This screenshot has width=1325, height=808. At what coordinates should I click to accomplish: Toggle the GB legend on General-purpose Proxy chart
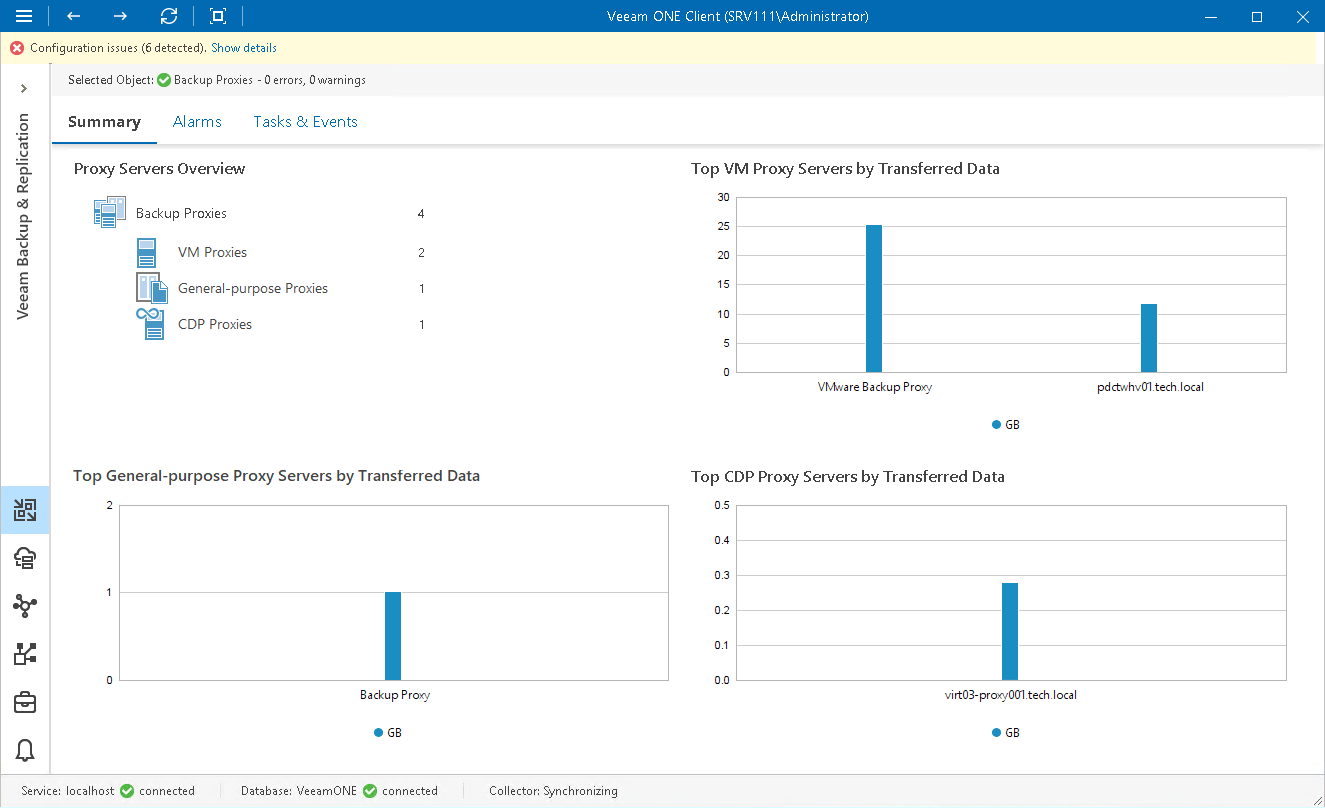coord(388,732)
